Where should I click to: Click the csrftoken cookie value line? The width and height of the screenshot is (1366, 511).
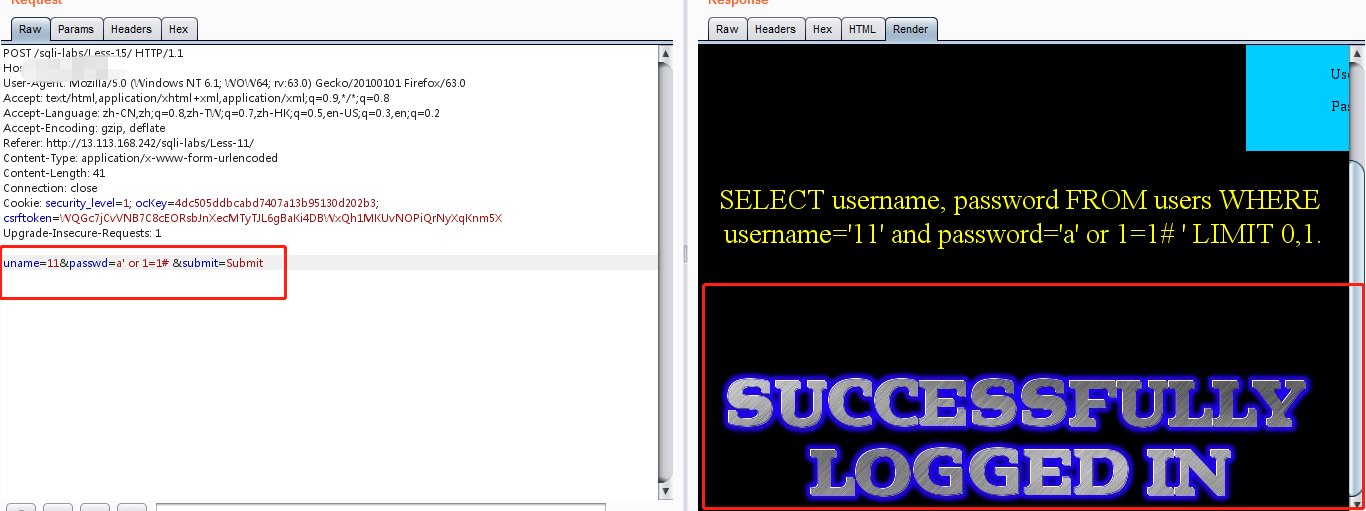click(x=252, y=218)
